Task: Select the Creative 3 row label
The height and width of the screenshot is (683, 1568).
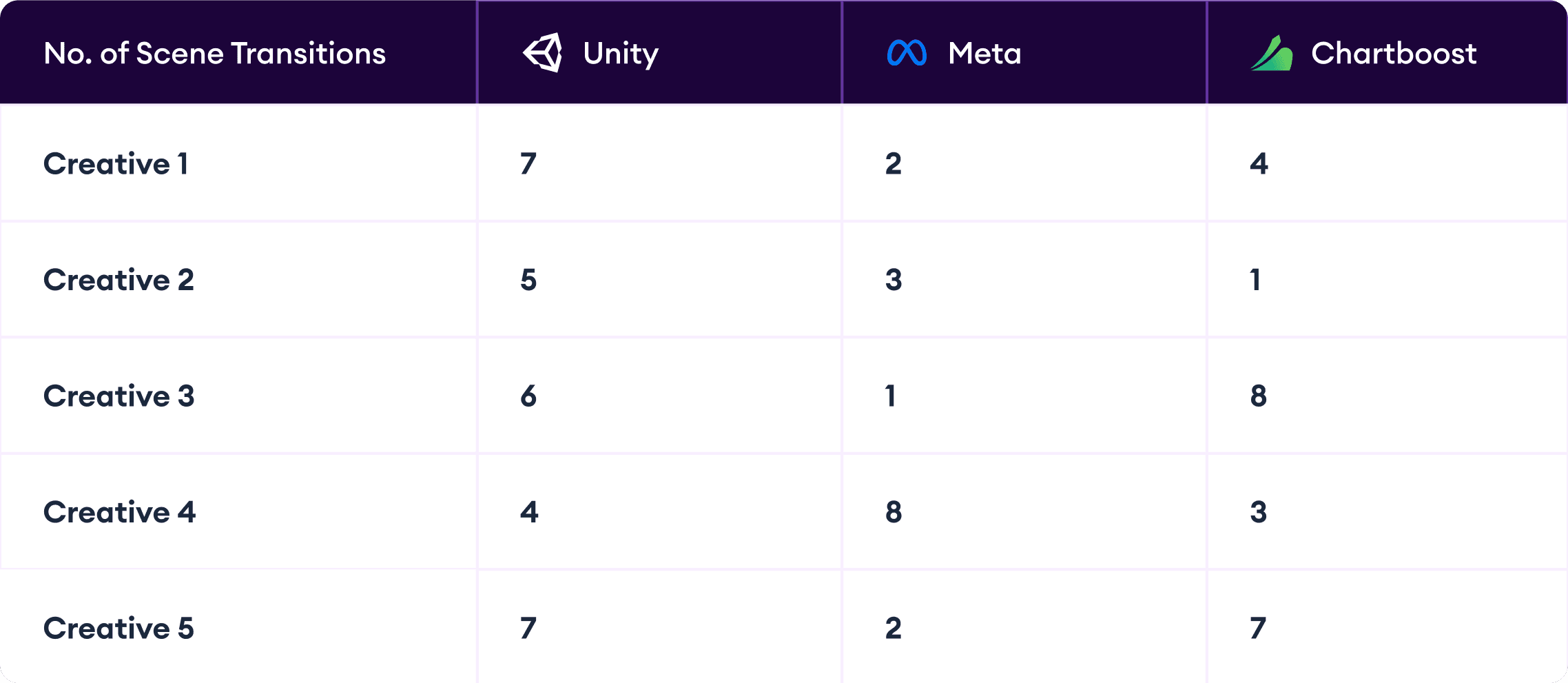Action: tap(118, 396)
